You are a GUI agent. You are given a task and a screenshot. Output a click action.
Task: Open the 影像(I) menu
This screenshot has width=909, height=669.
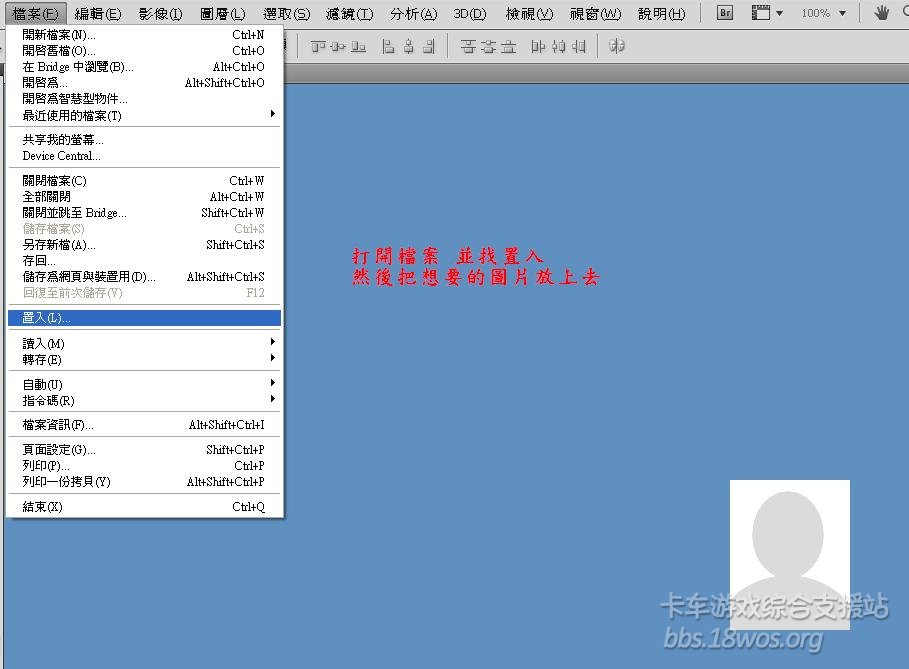161,13
